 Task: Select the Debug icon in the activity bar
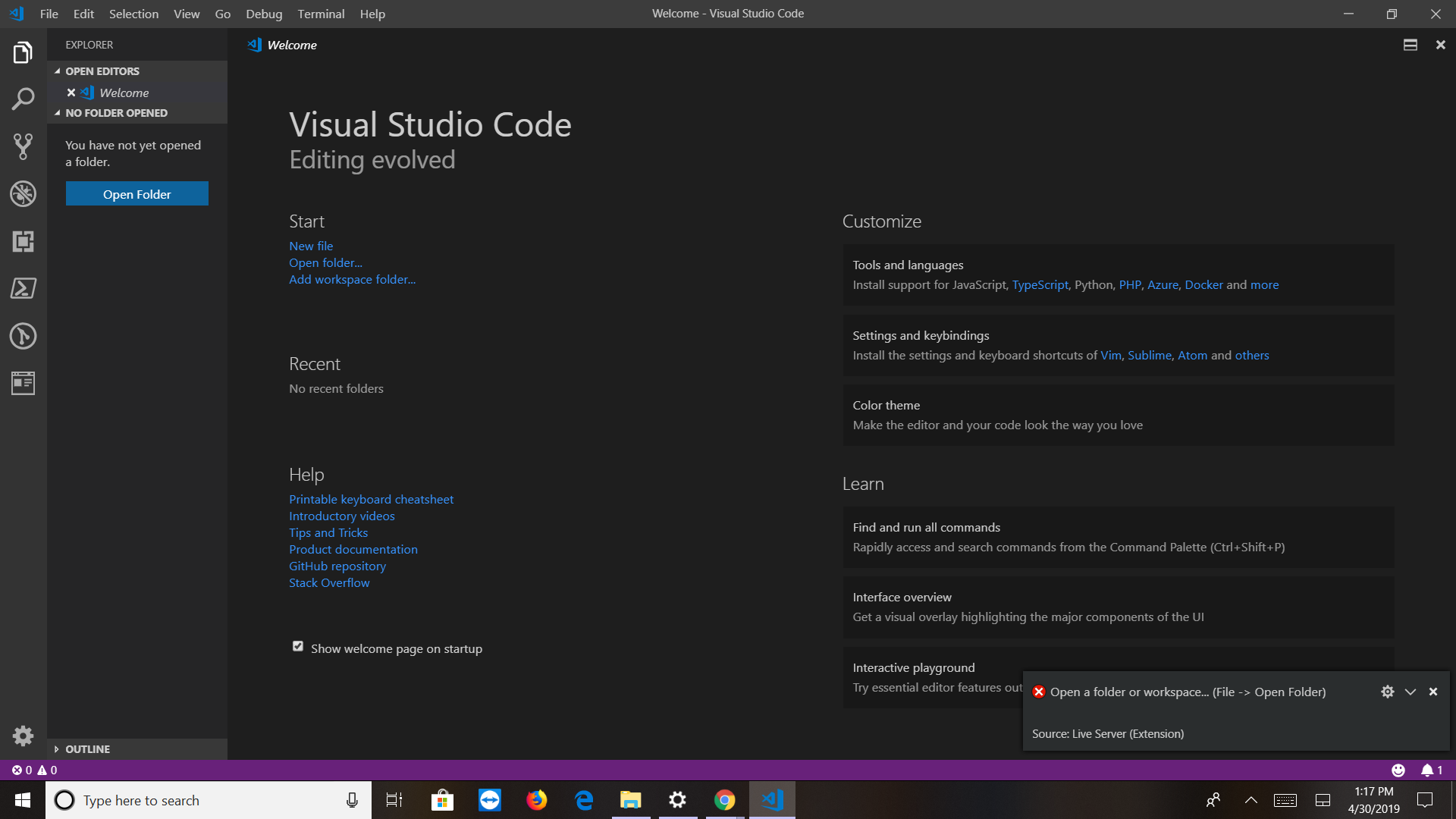click(23, 194)
